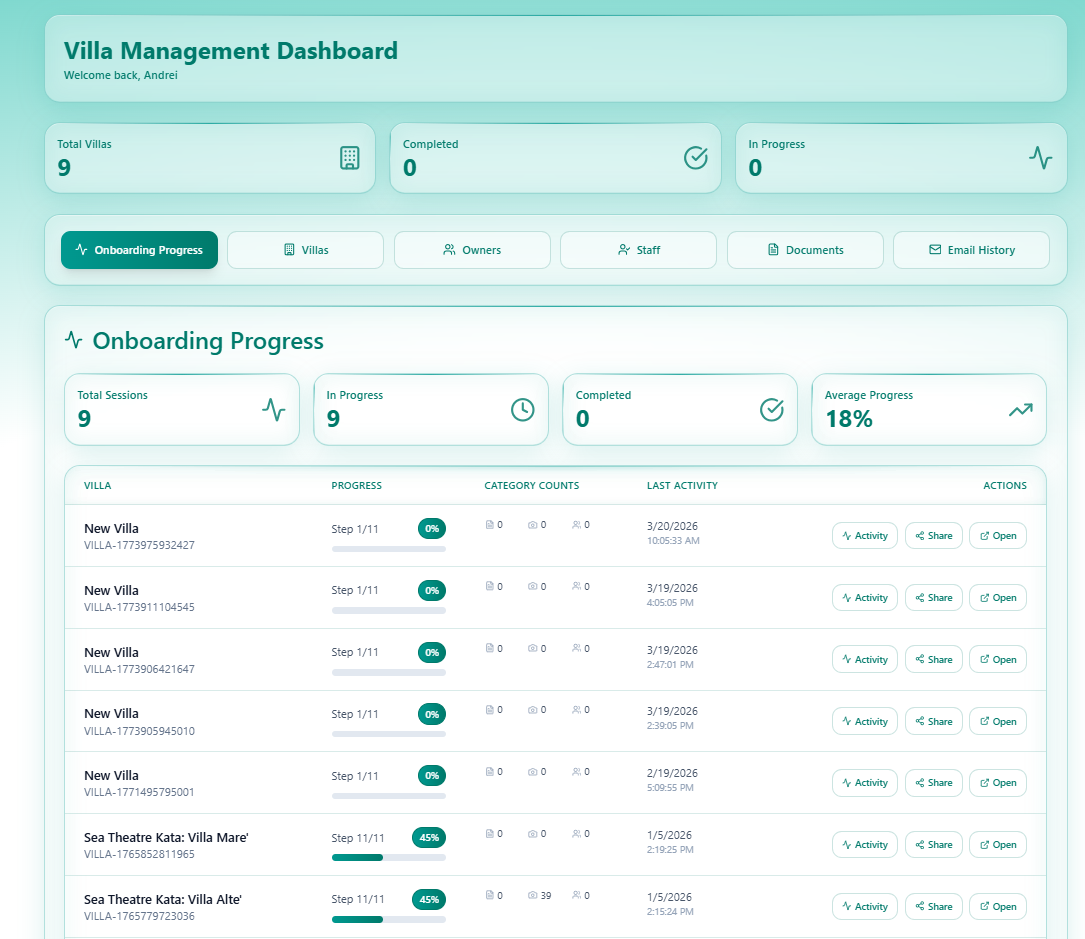Open villa VILLA-1773905945010

[998, 721]
